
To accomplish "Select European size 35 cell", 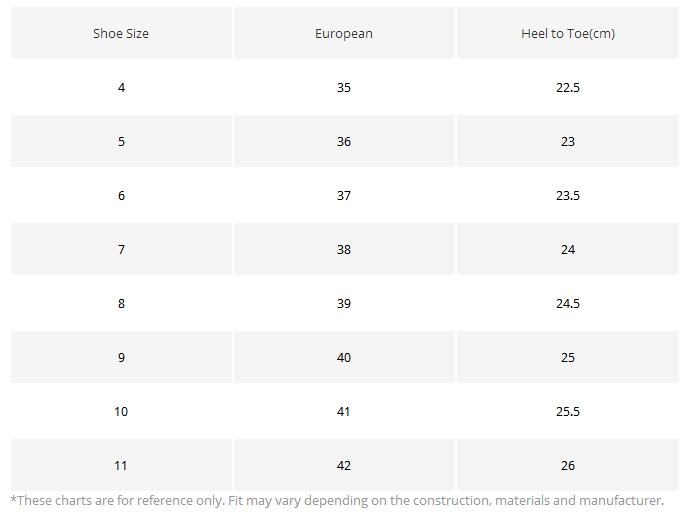I will [x=343, y=87].
